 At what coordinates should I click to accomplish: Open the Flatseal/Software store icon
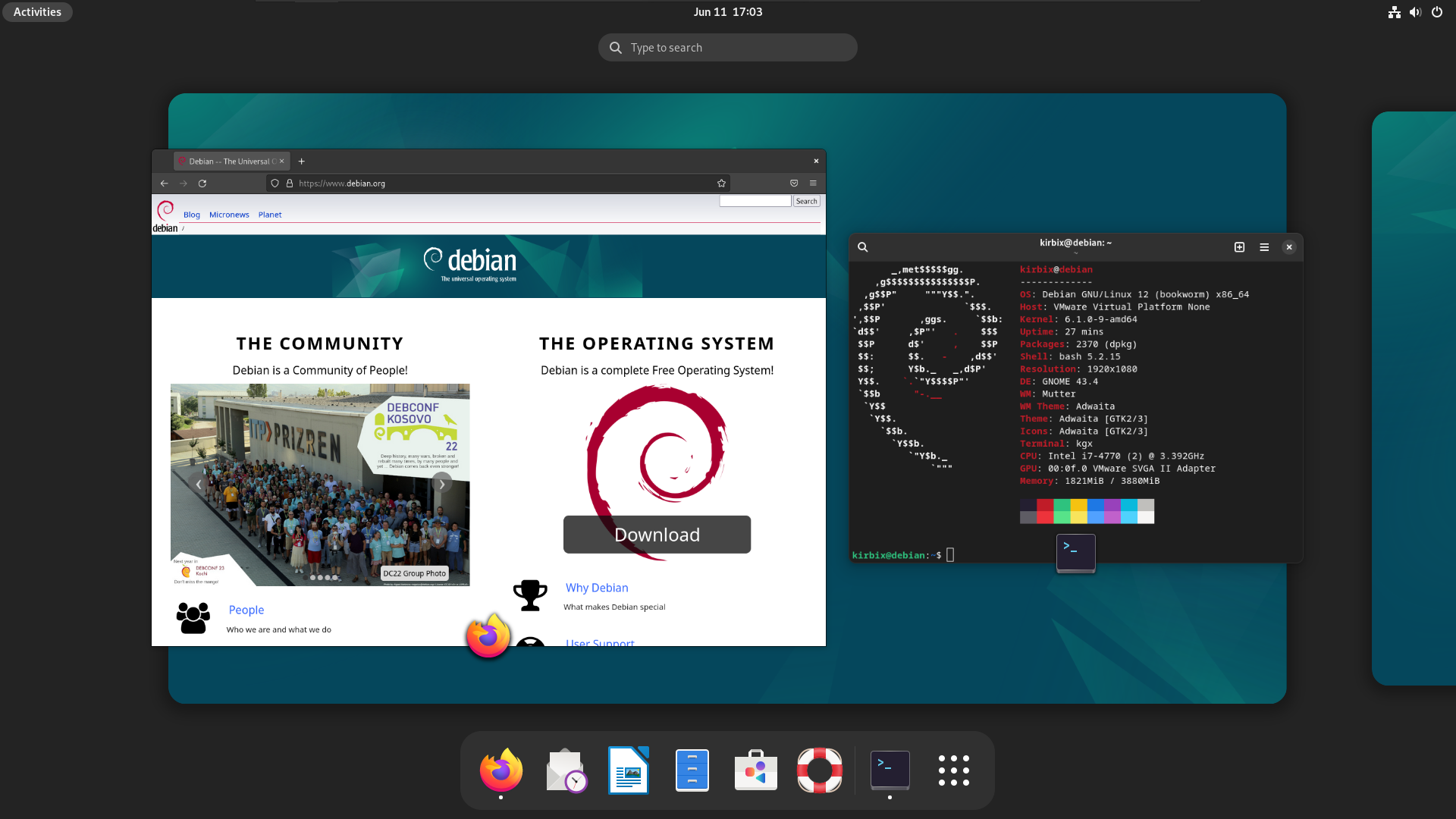tap(755, 770)
